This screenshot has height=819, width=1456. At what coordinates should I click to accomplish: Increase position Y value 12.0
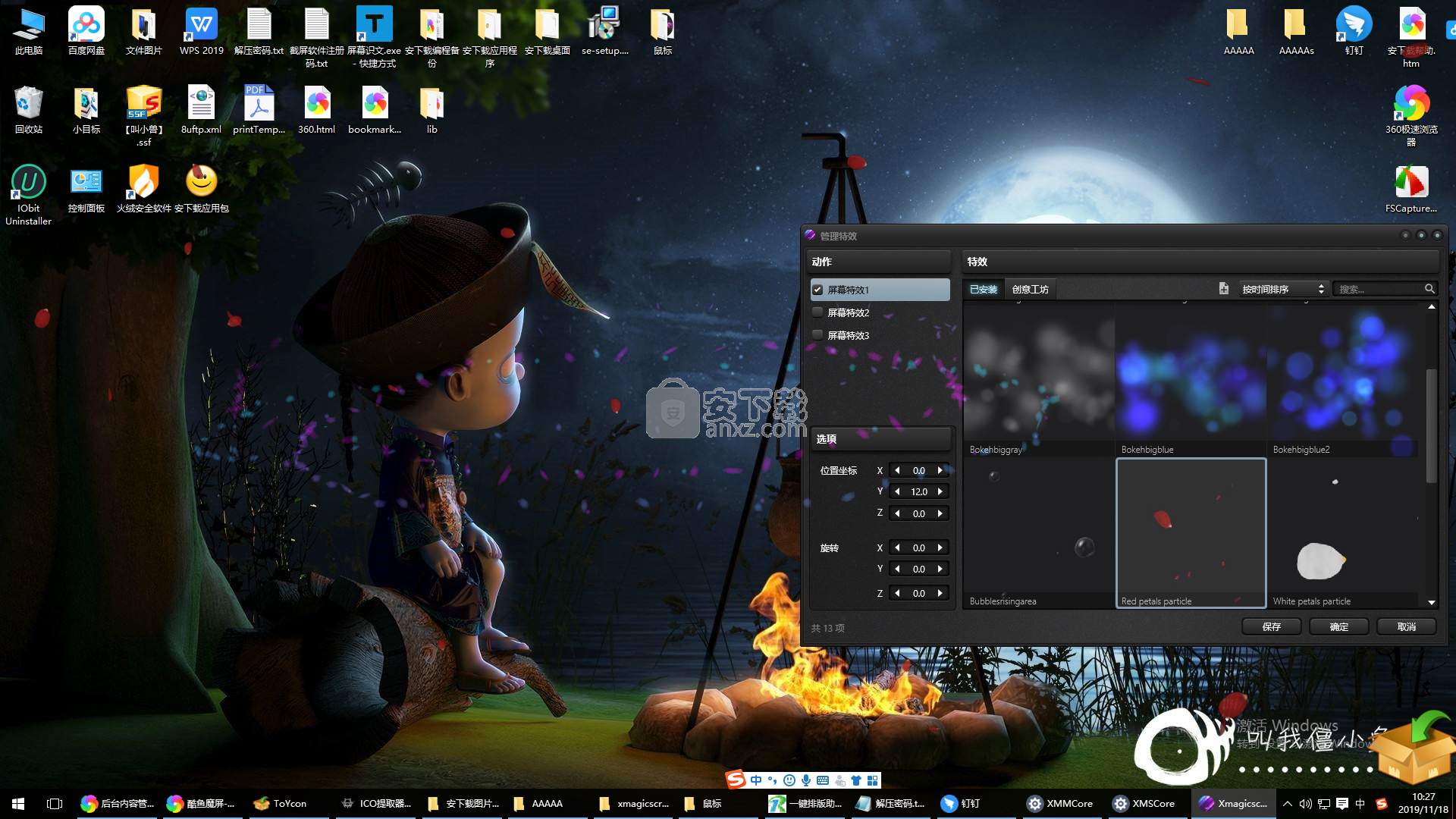tap(940, 492)
